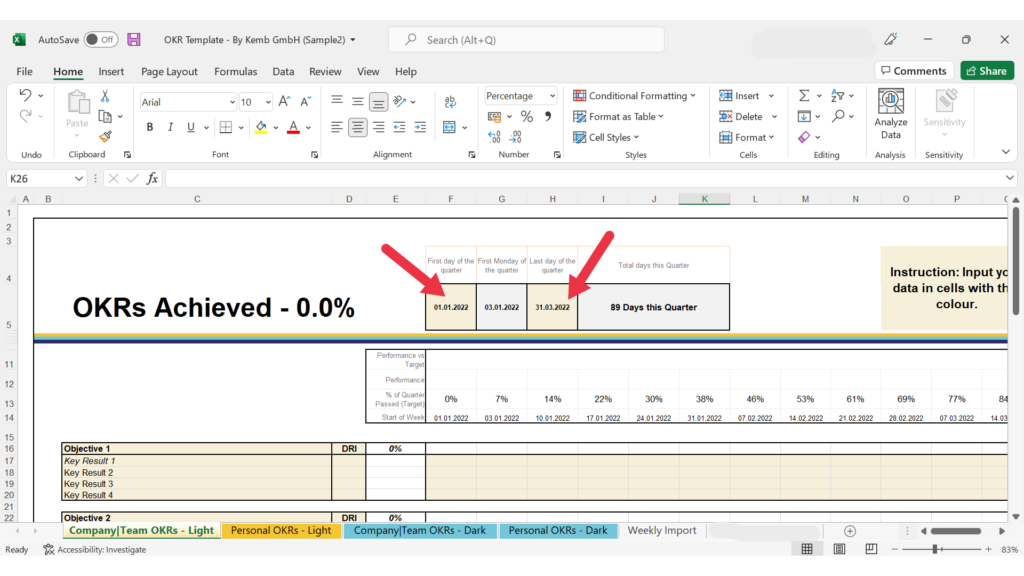Click the Undo arrow icon

25,95
